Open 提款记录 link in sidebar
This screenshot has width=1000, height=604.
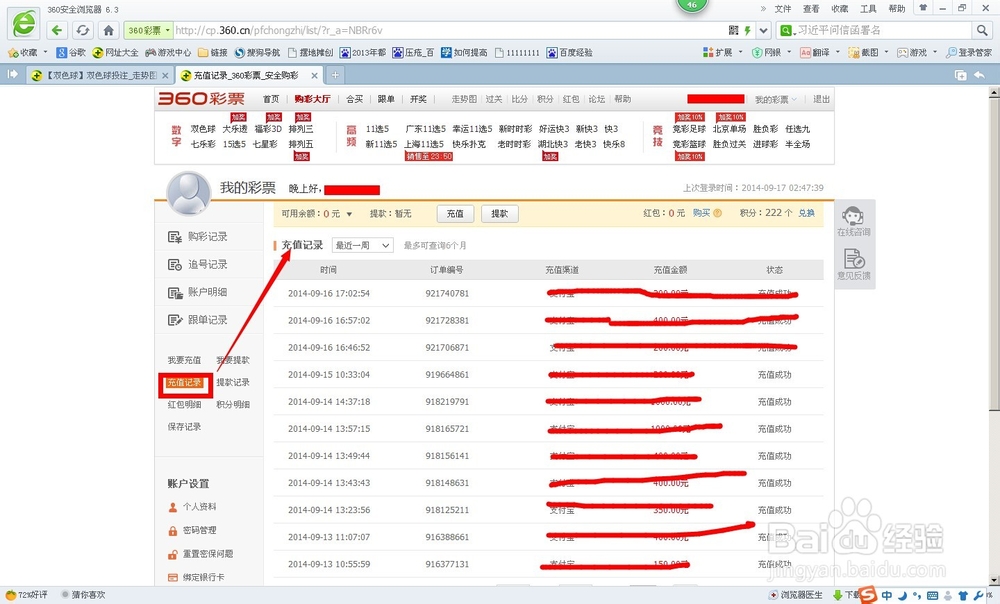click(x=233, y=382)
